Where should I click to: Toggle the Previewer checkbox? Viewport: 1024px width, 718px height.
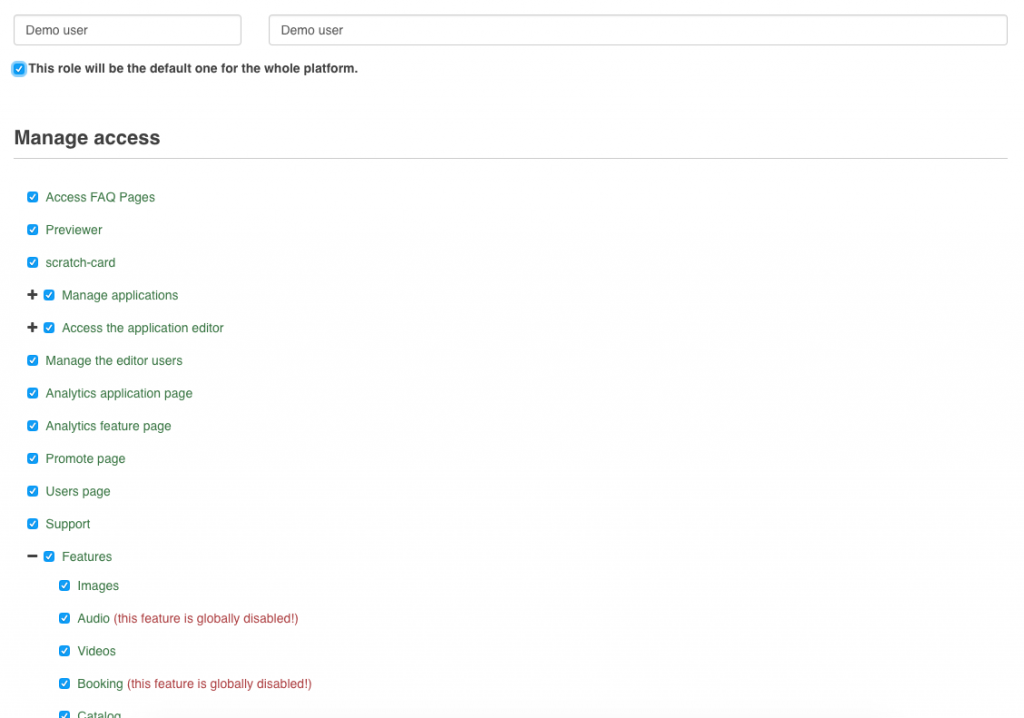point(33,230)
